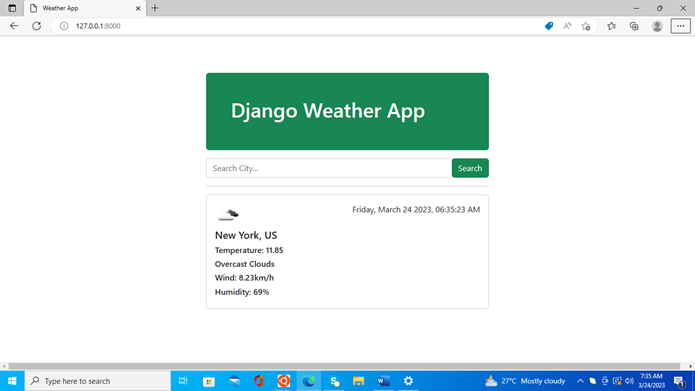This screenshot has width=695, height=391.
Task: Go back using the browser back arrow
Action: pos(14,26)
